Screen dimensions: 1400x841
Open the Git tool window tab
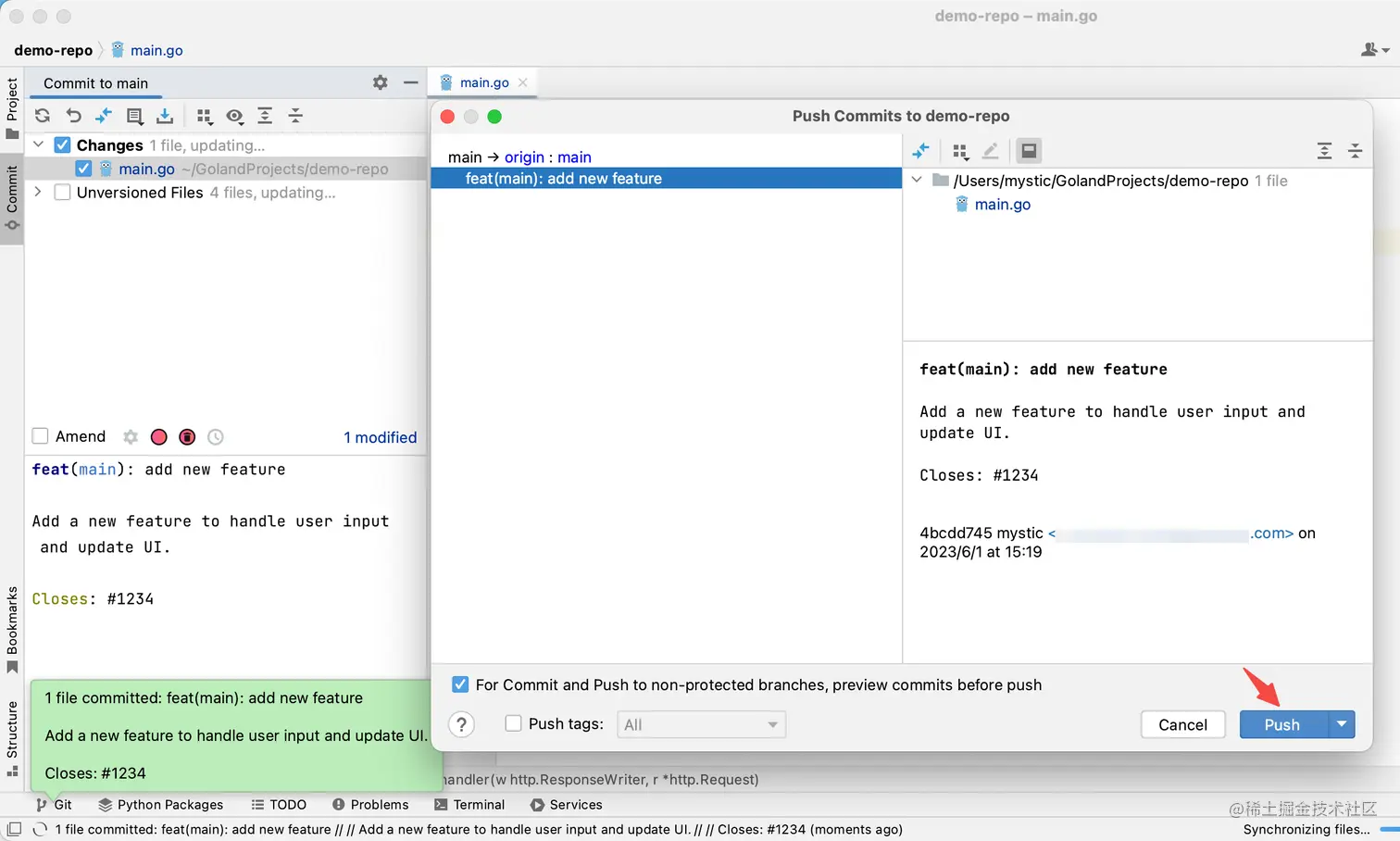[x=54, y=805]
